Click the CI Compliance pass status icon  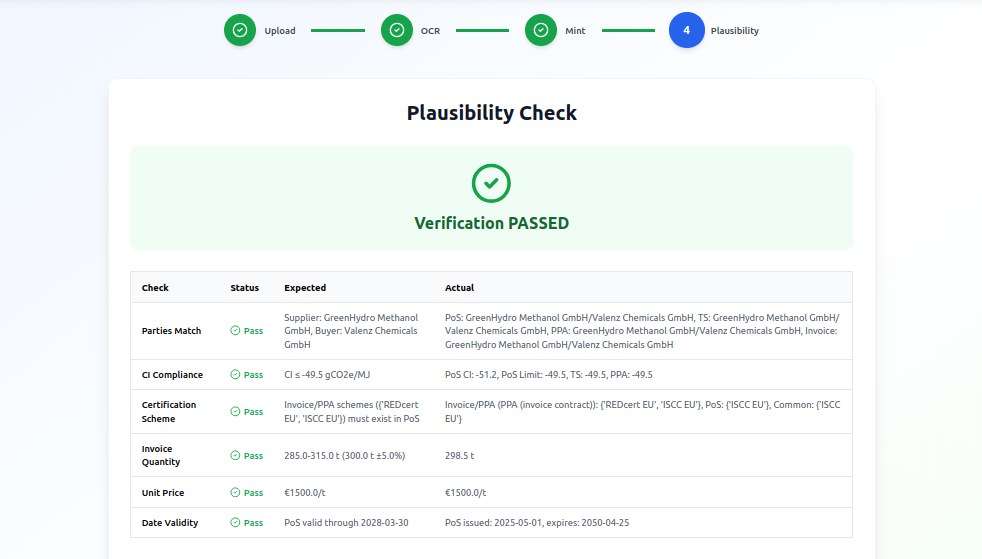coord(235,375)
